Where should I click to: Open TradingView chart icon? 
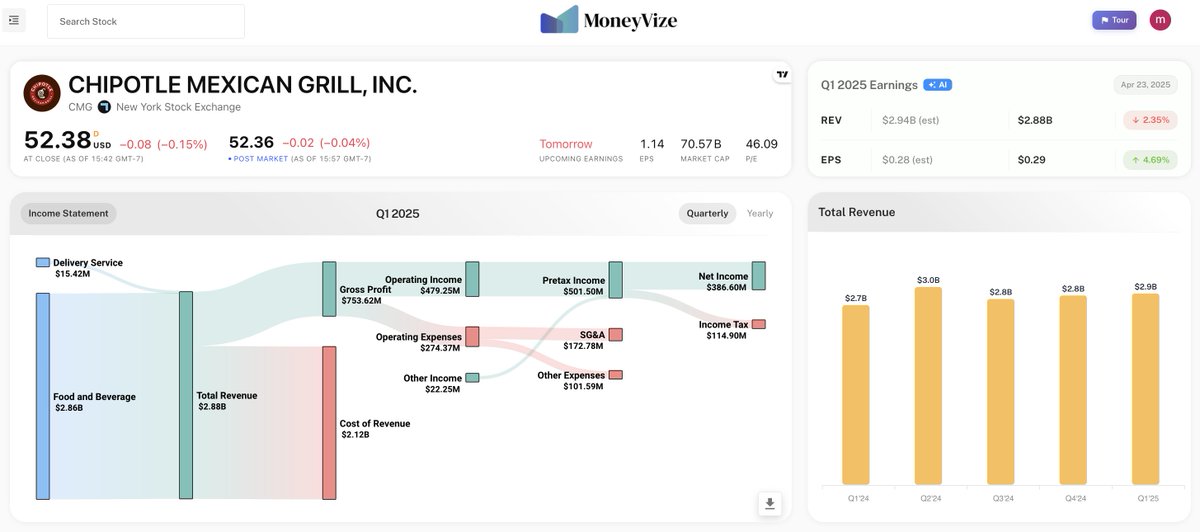pos(782,74)
